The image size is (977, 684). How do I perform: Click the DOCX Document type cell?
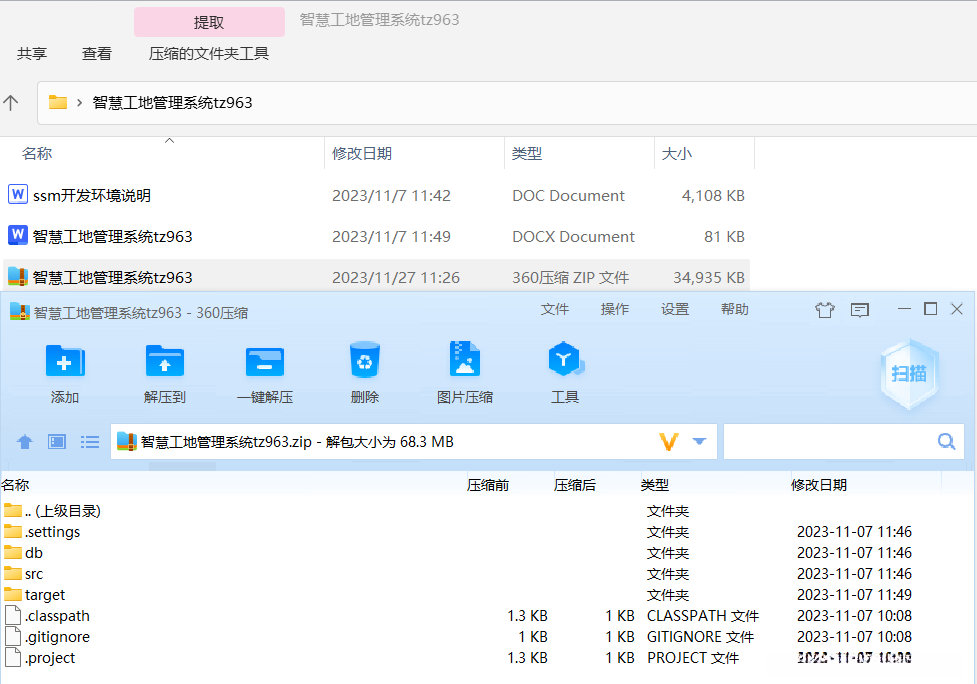(x=573, y=237)
